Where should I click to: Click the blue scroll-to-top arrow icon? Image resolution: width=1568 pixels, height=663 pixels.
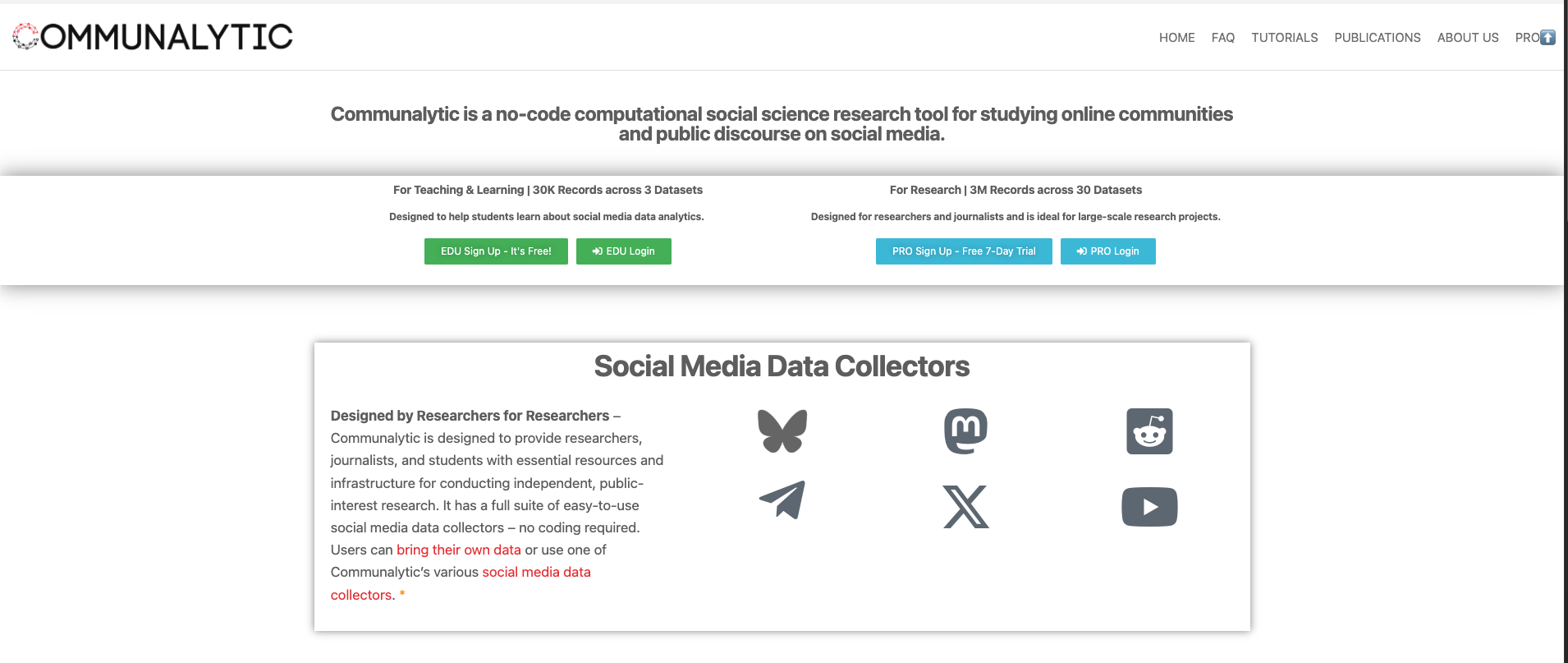click(x=1547, y=37)
